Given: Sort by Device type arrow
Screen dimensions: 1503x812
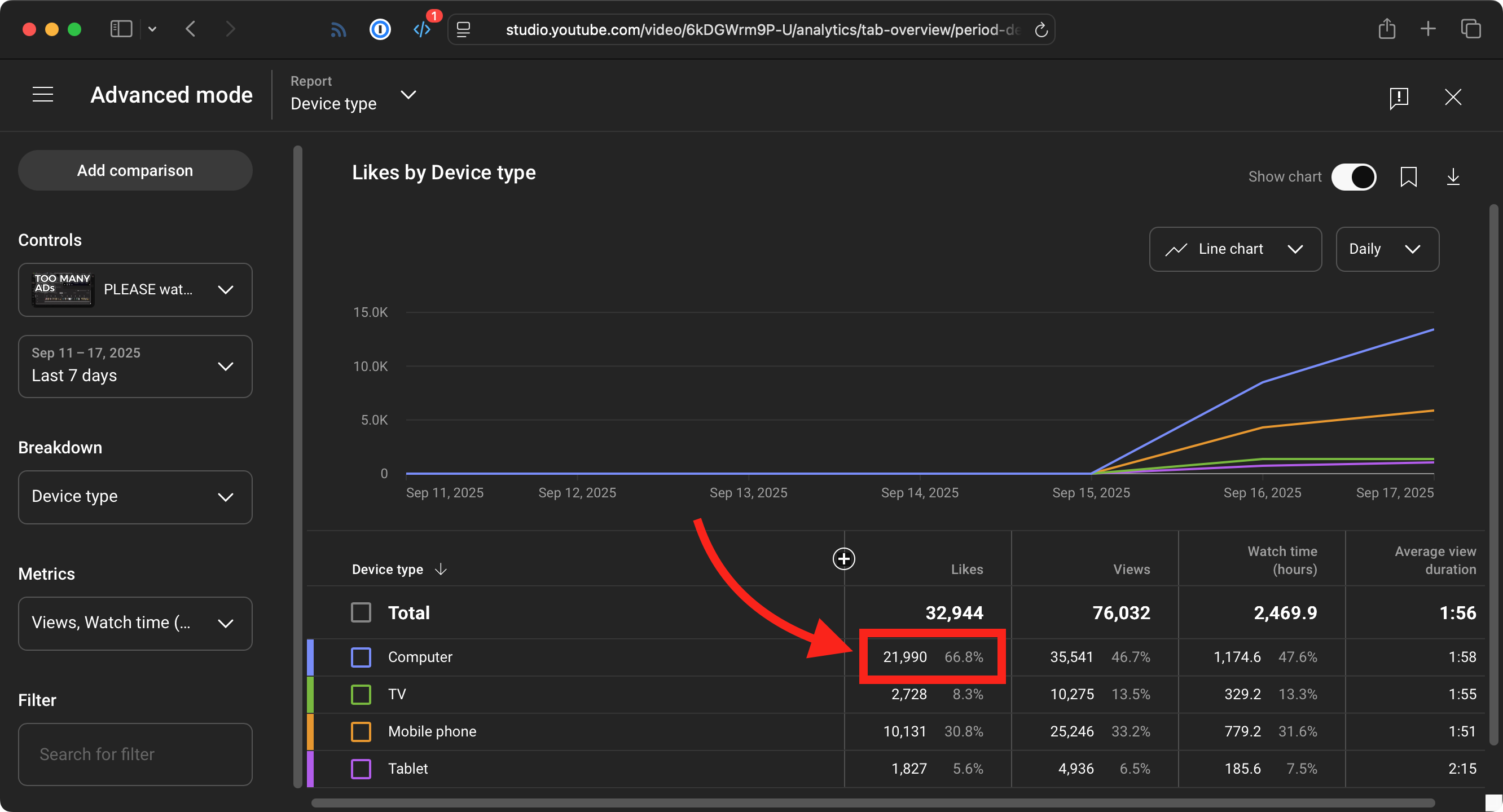Looking at the screenshot, I should point(441,569).
